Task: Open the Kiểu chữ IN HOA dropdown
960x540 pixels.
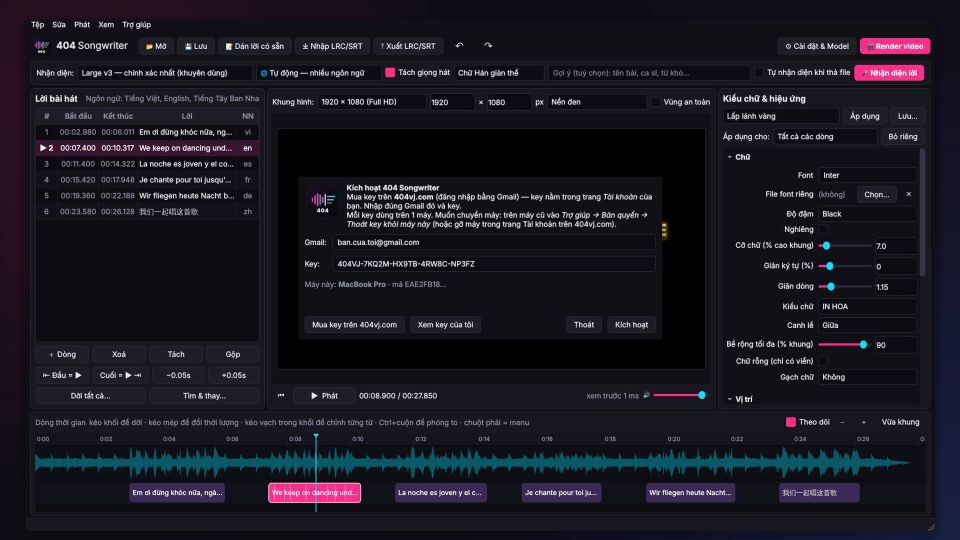Action: (868, 306)
